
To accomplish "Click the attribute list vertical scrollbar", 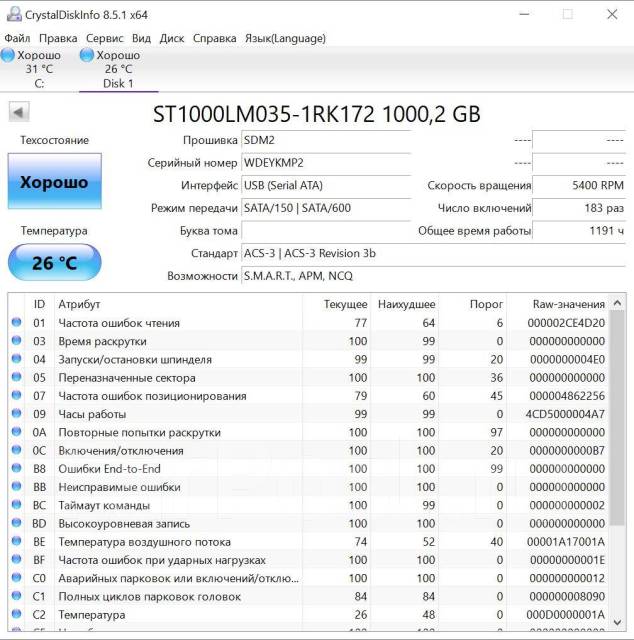I will tap(618, 450).
